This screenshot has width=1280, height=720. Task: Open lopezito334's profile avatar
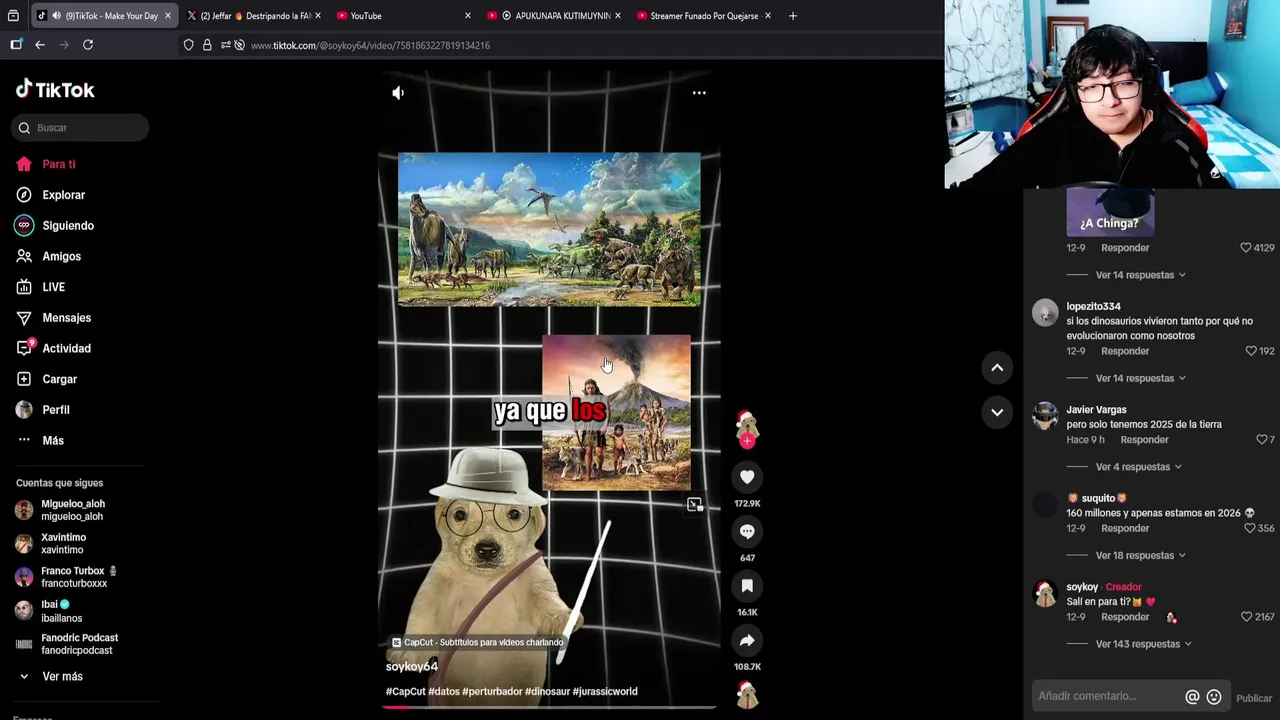coord(1045,313)
